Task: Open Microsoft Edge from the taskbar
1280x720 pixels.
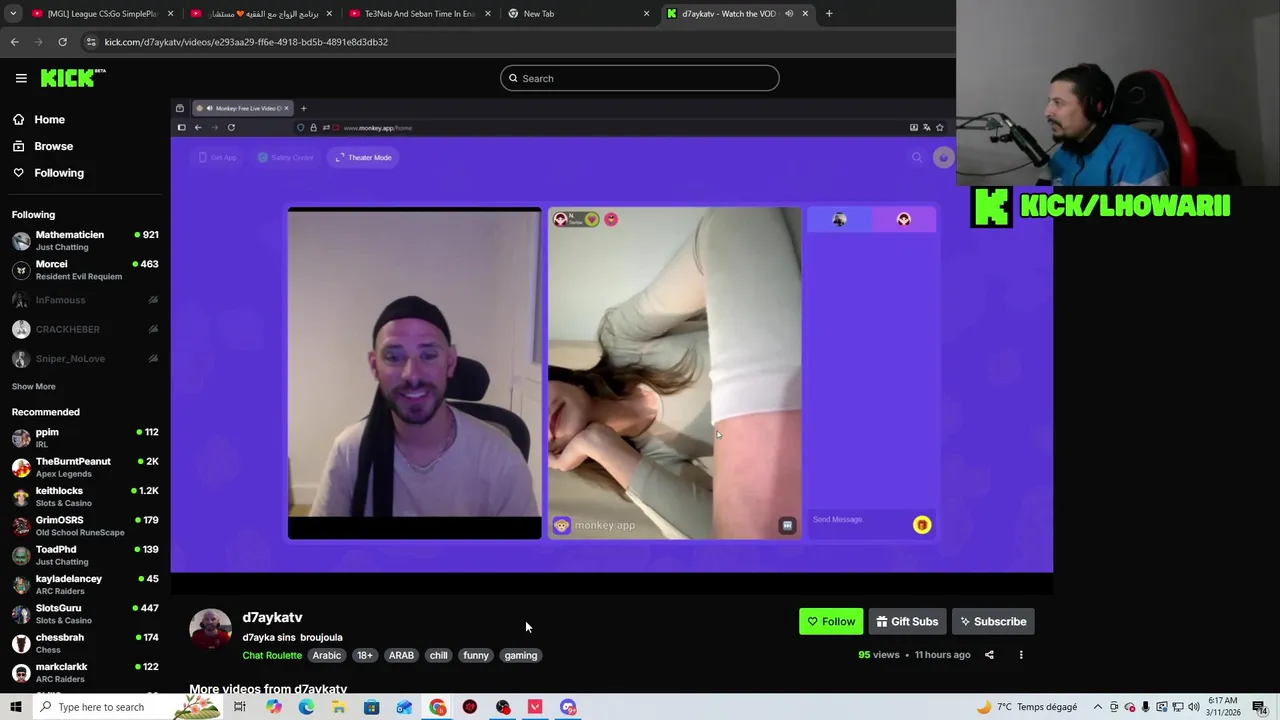Action: coord(306,707)
